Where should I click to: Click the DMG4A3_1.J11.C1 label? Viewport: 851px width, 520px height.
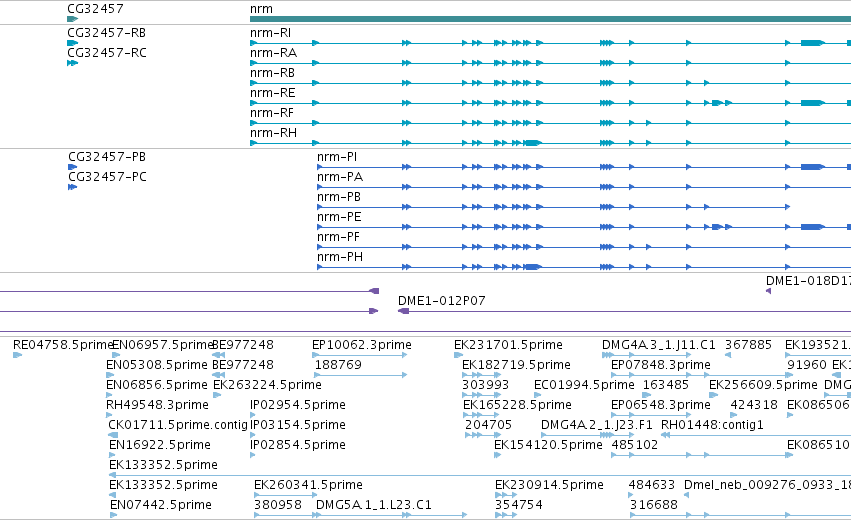(659, 345)
